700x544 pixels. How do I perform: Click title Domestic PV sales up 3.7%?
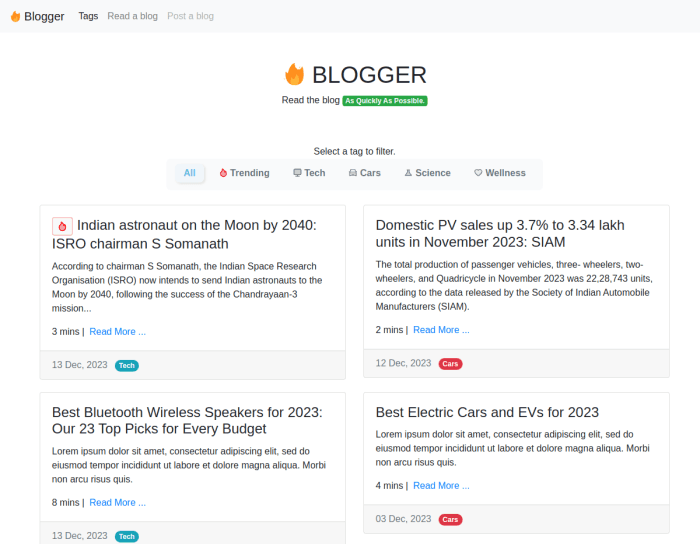tap(500, 233)
